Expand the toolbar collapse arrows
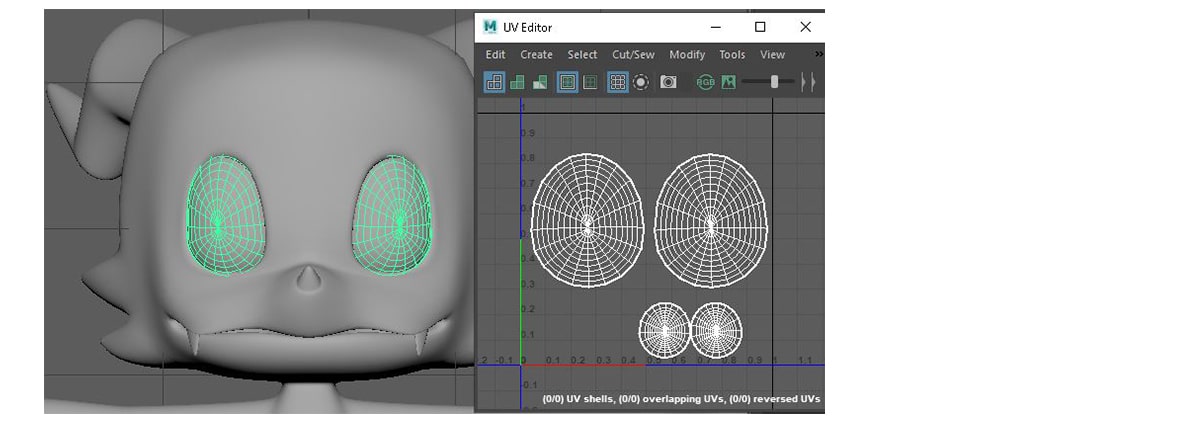 pos(808,83)
